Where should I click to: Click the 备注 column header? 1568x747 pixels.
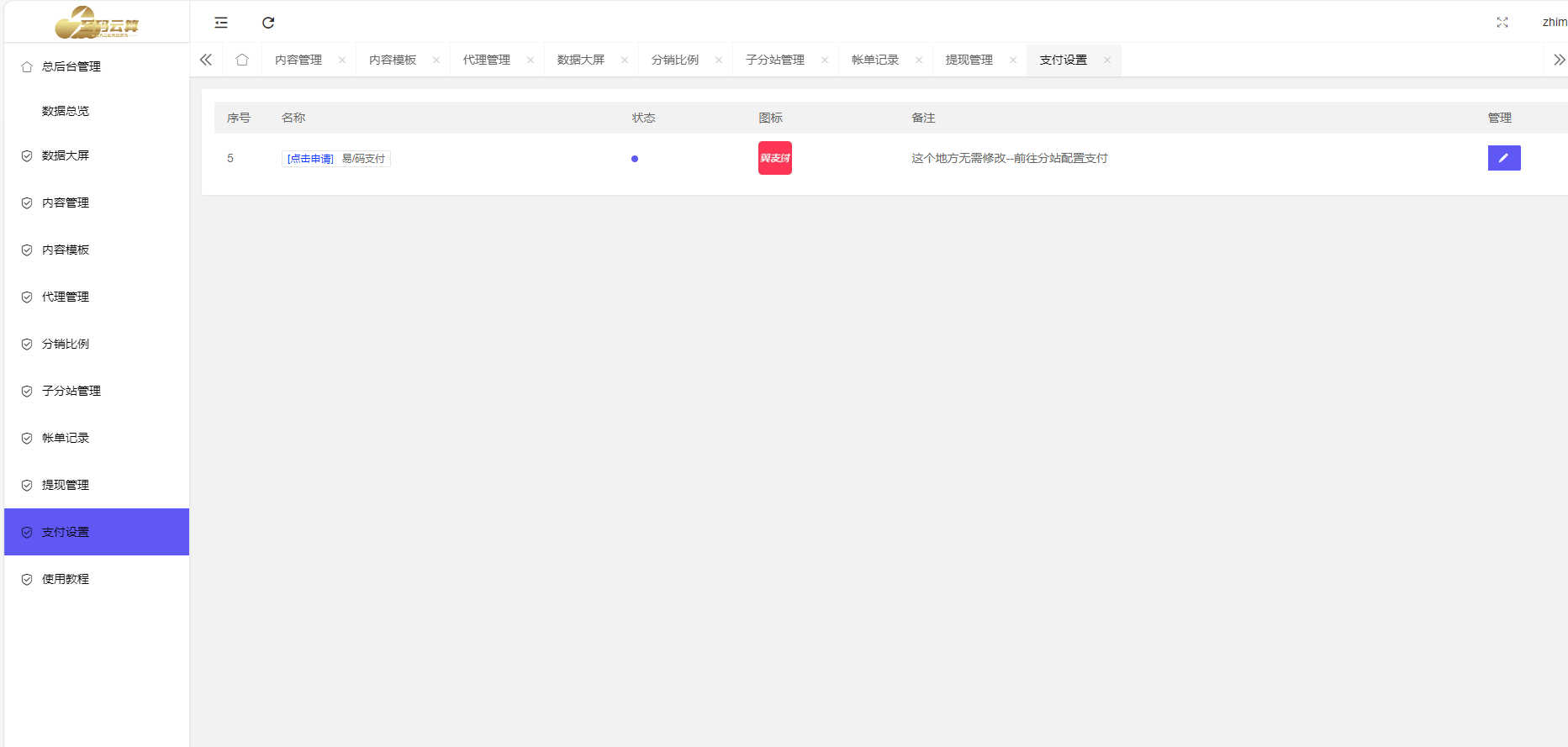[924, 118]
